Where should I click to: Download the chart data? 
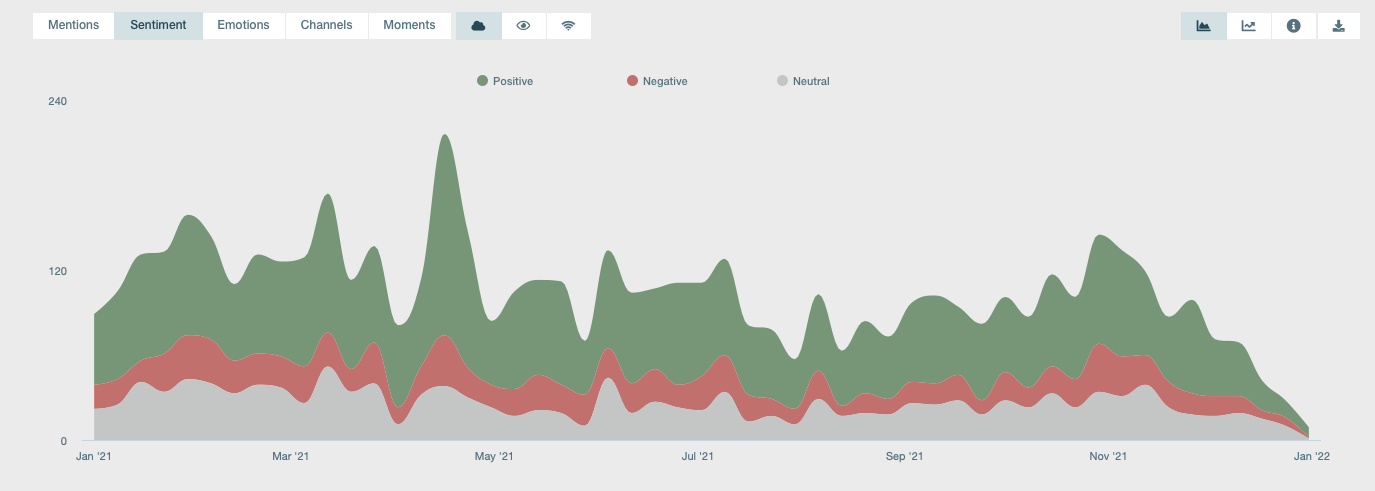(1338, 26)
